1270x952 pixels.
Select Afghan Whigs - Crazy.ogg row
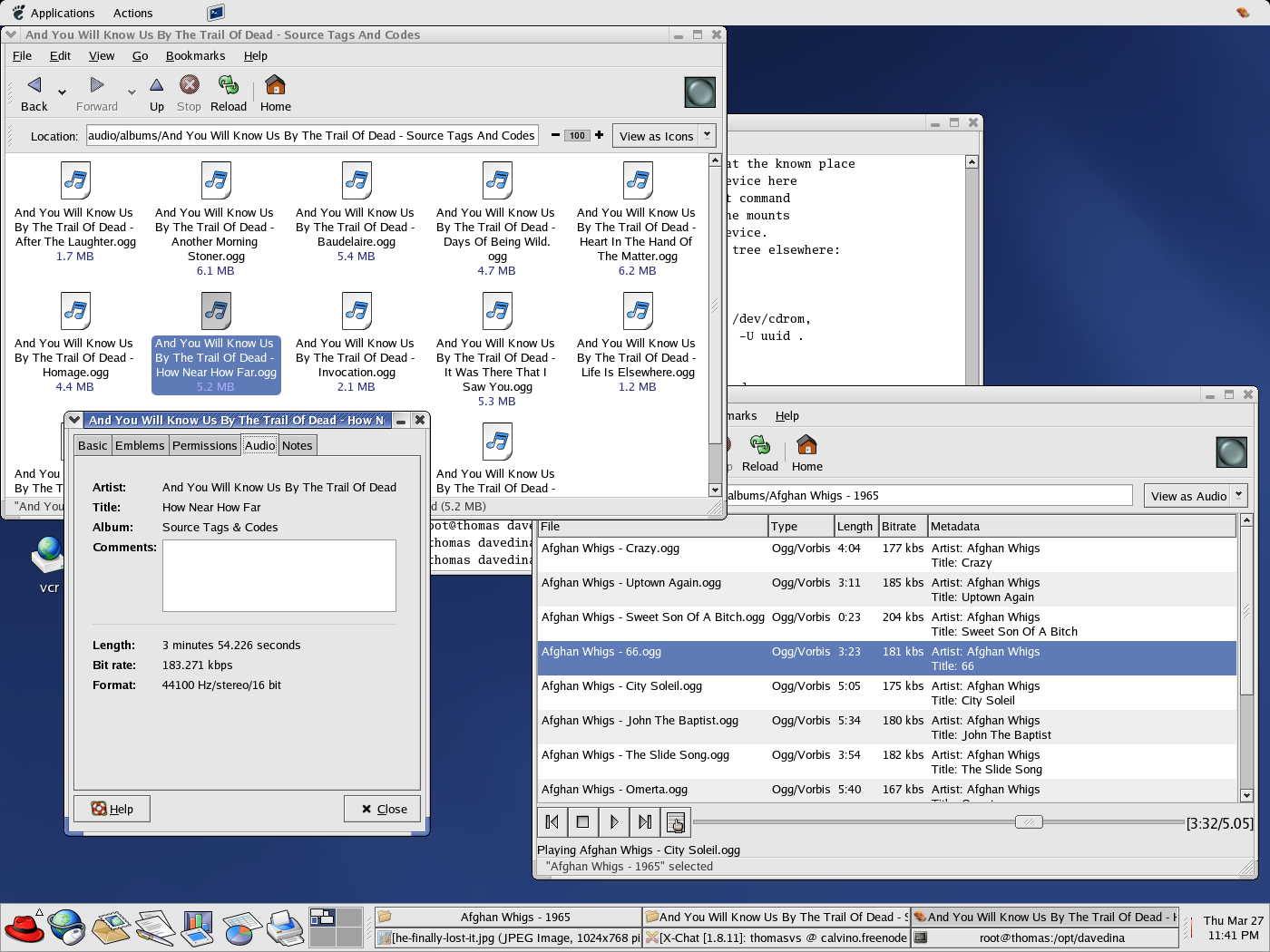(x=886, y=555)
